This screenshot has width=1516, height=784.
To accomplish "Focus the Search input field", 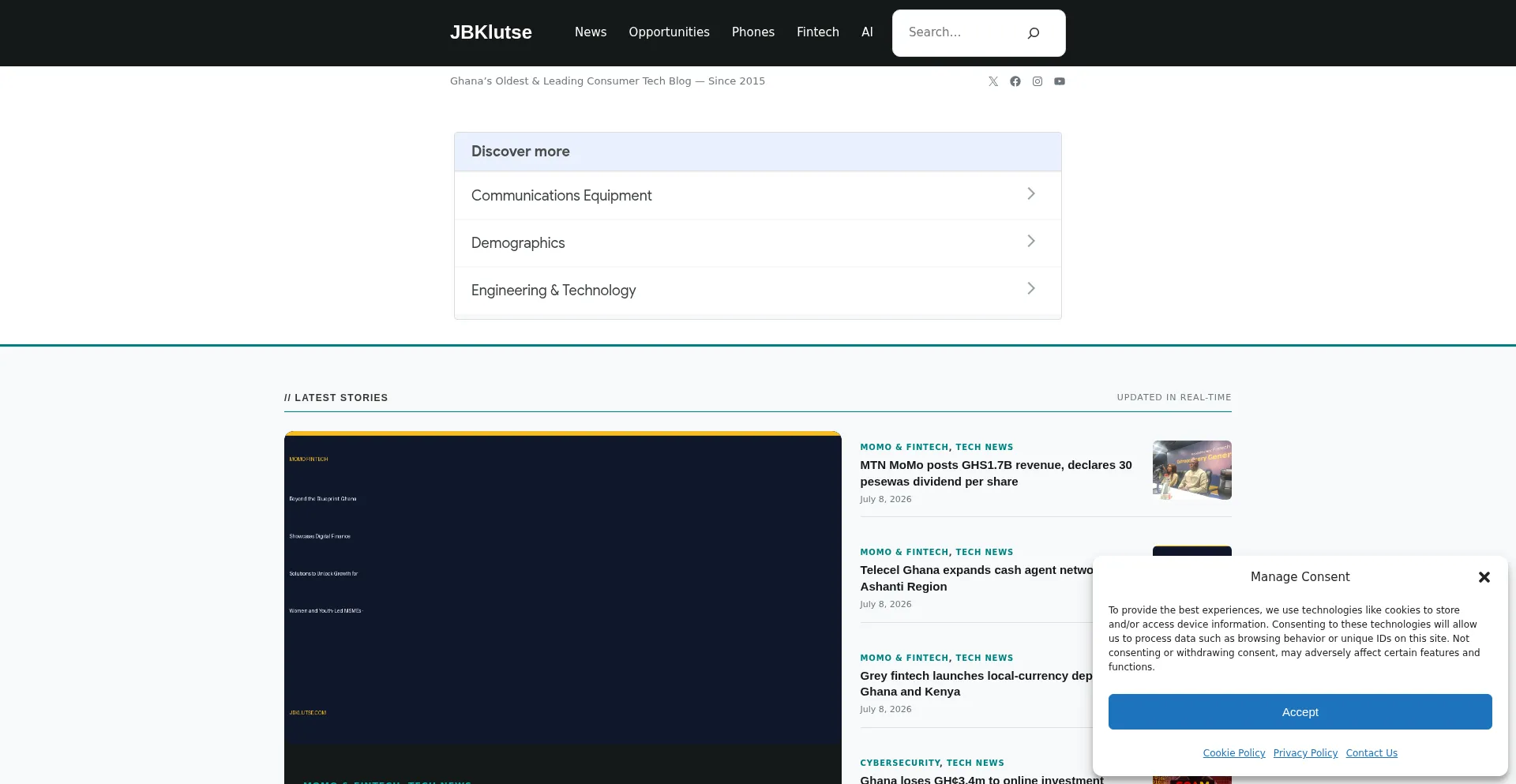I will pos(959,32).
